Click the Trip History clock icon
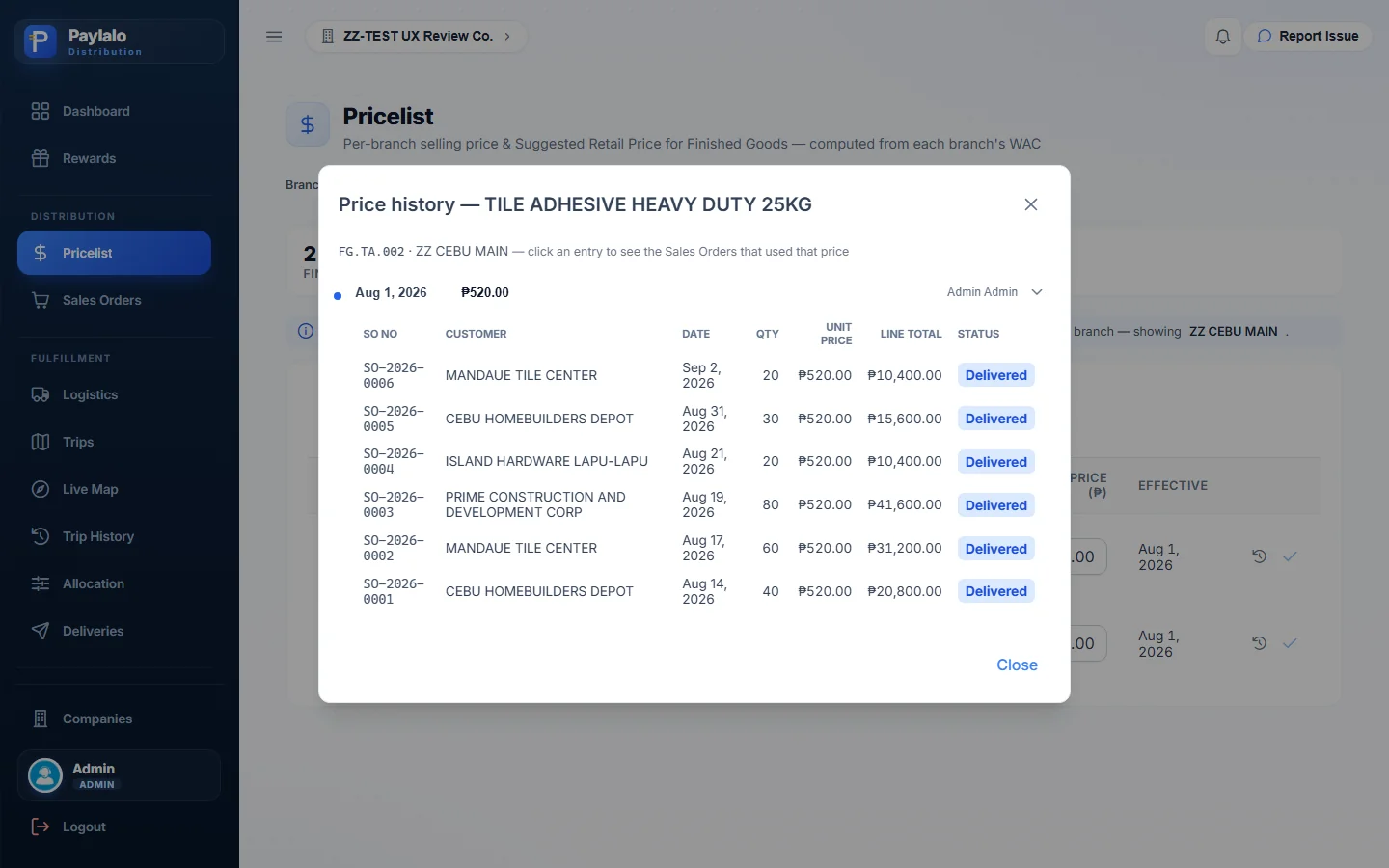This screenshot has height=868, width=1389. click(41, 536)
